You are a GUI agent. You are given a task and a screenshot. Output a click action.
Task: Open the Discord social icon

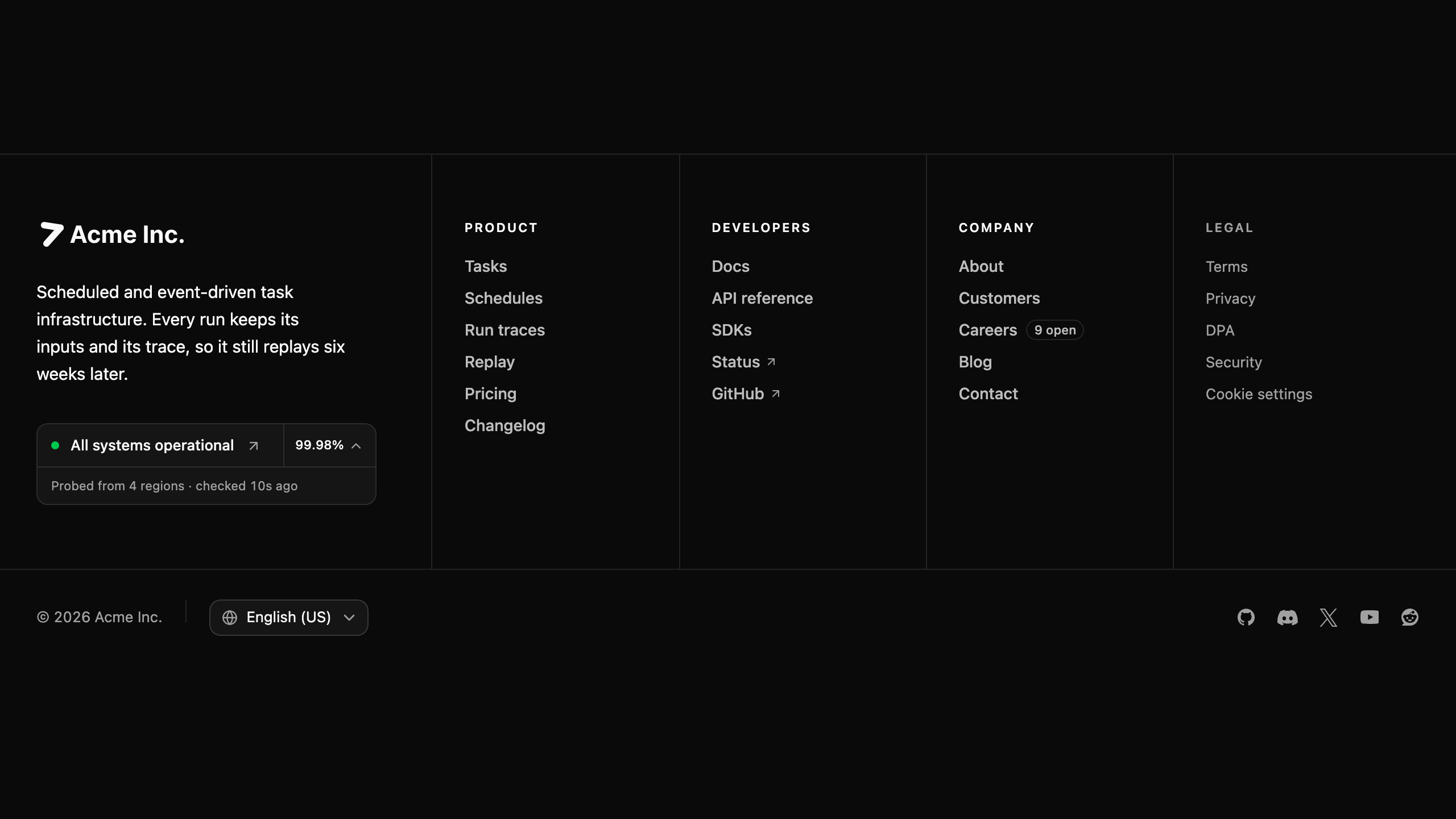pos(1287,617)
